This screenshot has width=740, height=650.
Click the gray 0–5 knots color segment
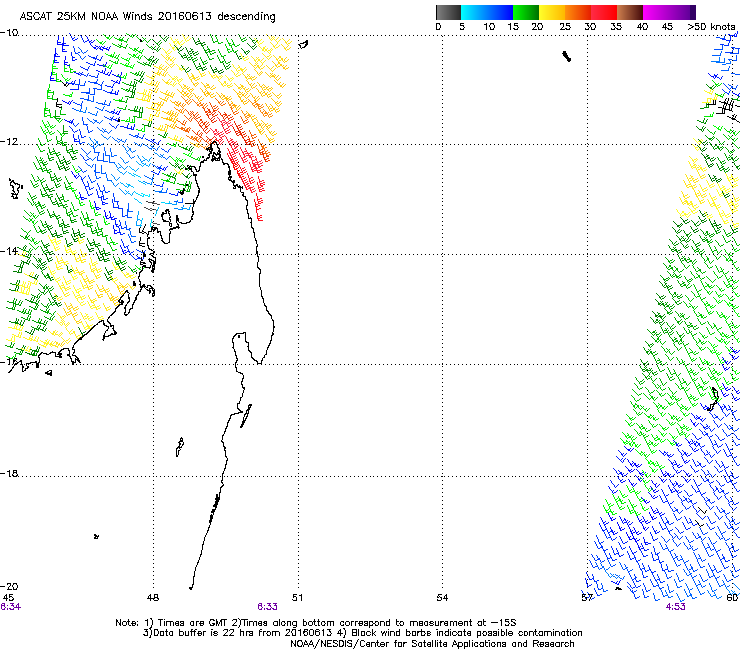[x=448, y=12]
